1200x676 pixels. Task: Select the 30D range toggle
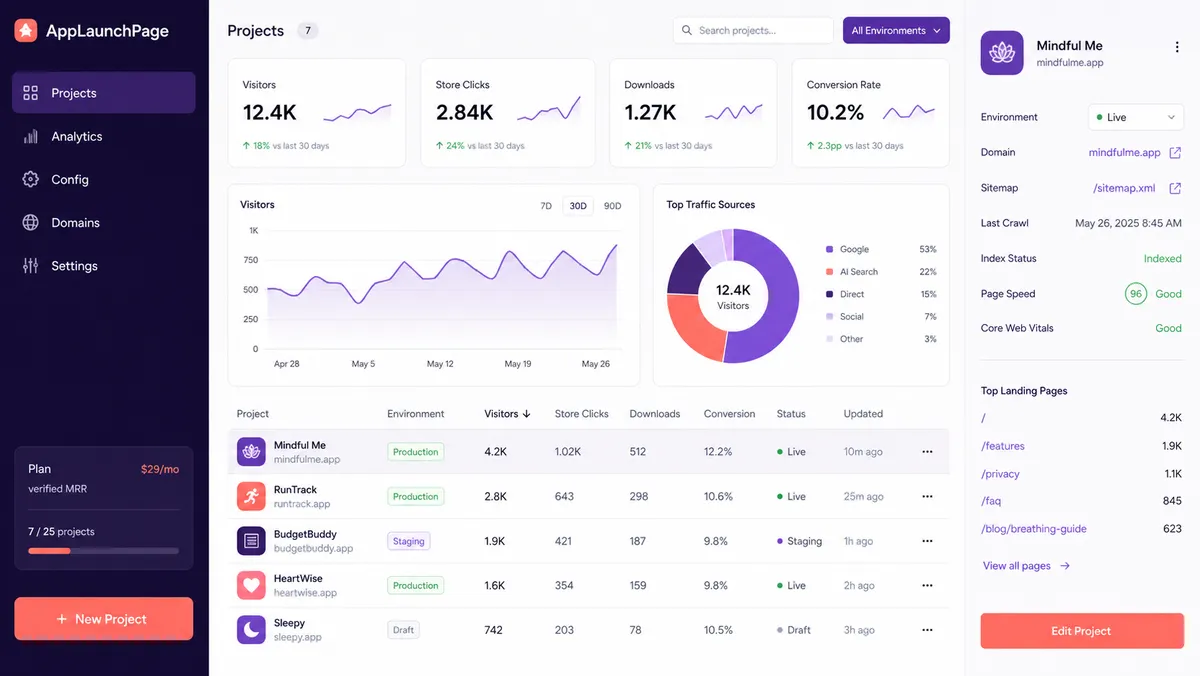[578, 206]
